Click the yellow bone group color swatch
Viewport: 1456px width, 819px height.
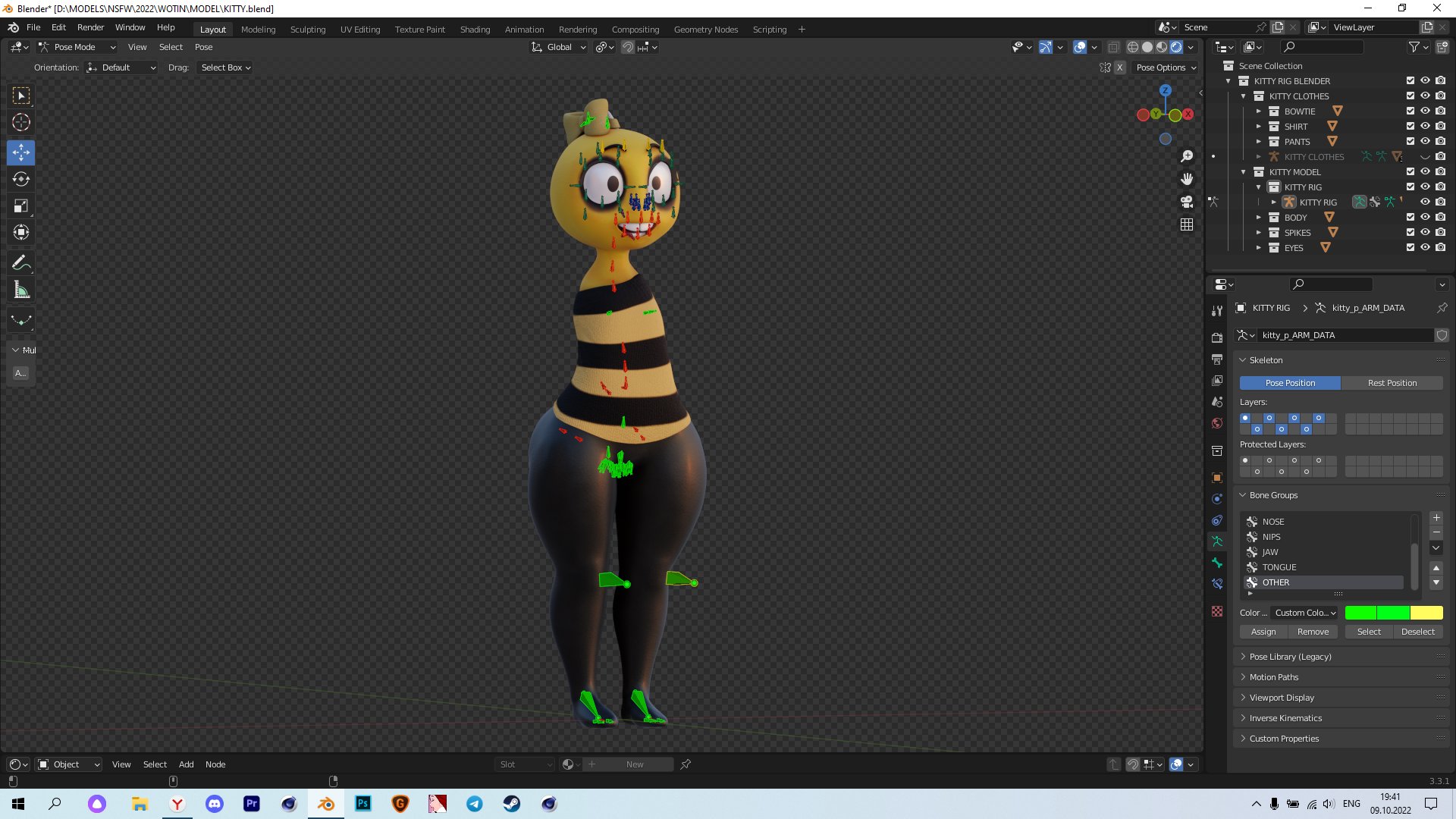[x=1426, y=613]
